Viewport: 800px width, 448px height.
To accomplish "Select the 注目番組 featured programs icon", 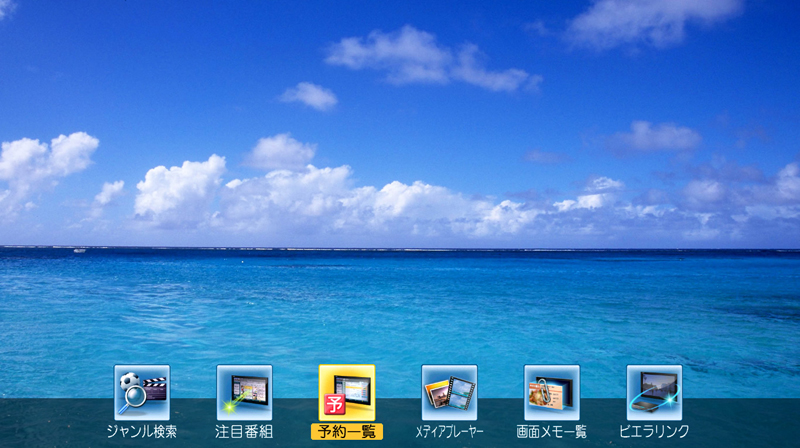I will 244,392.
